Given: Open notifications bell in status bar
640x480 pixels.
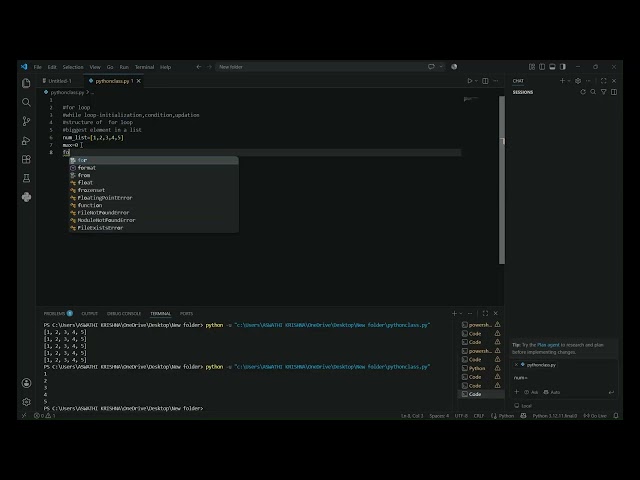Looking at the screenshot, I should pyautogui.click(x=616, y=416).
